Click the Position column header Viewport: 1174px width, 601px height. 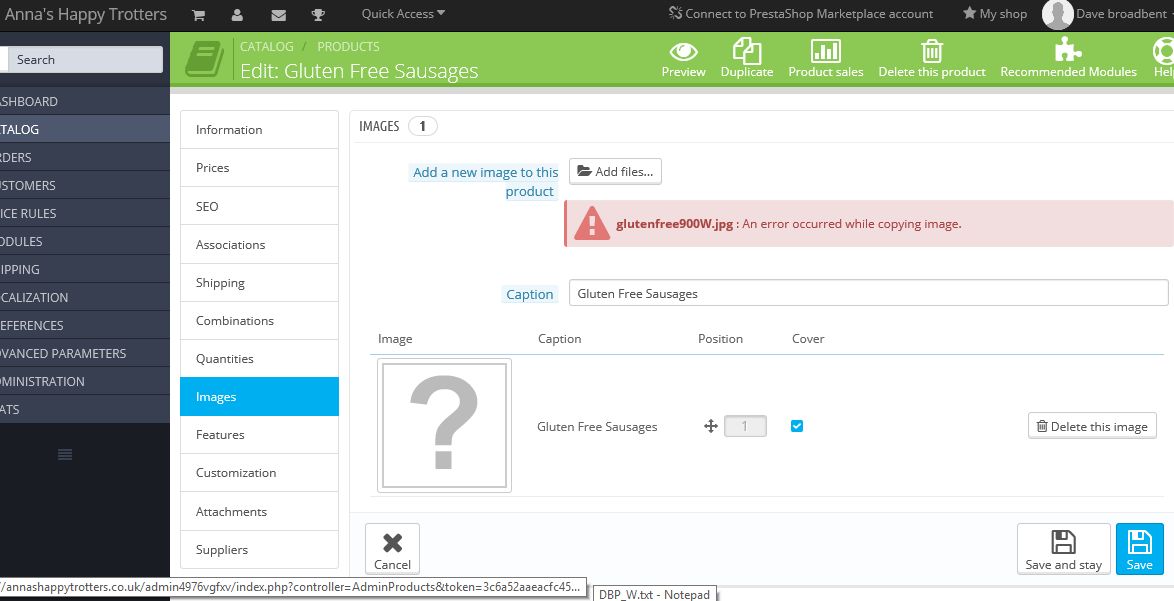(x=720, y=339)
